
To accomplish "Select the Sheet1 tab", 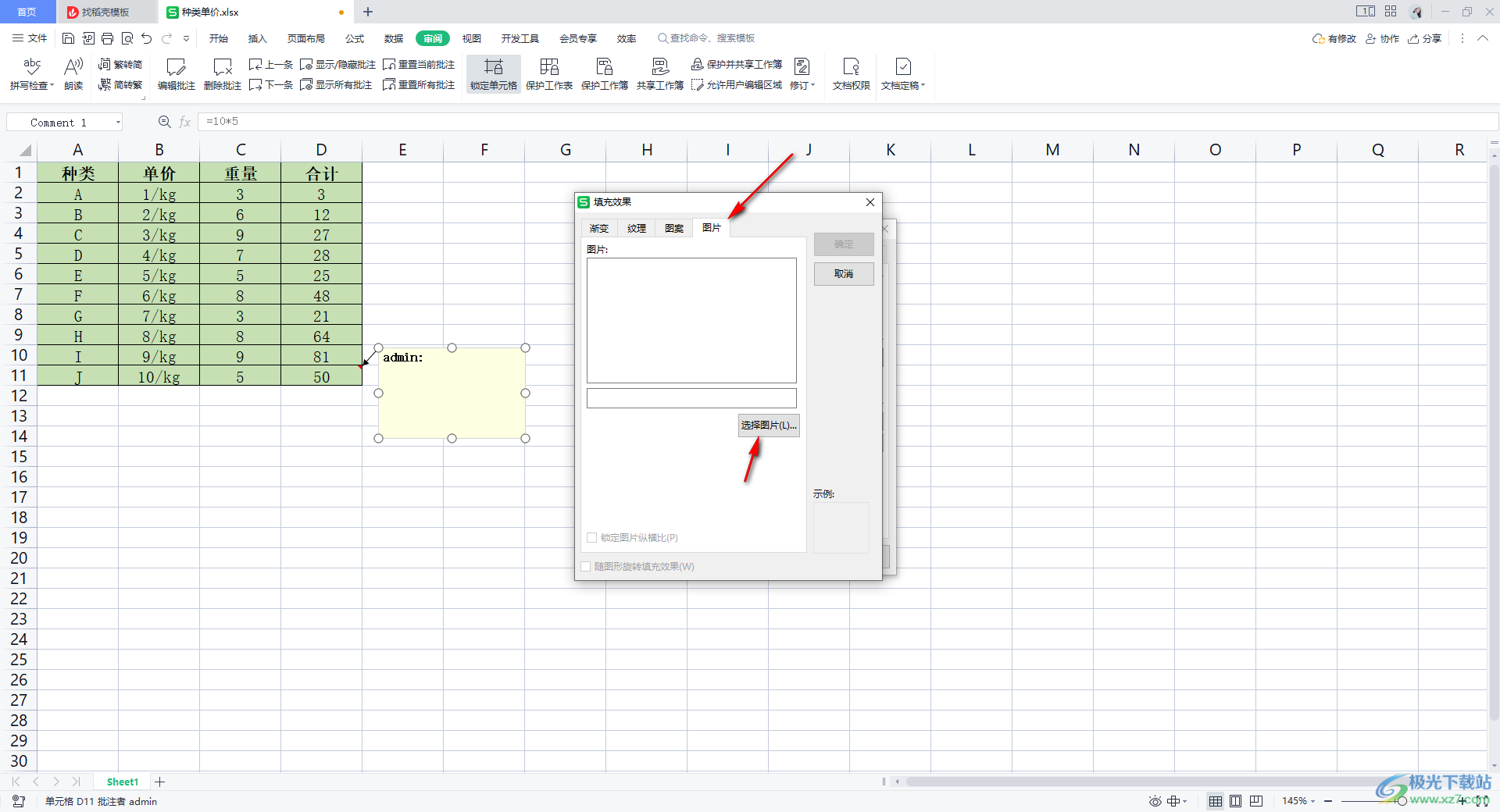I will [x=123, y=782].
